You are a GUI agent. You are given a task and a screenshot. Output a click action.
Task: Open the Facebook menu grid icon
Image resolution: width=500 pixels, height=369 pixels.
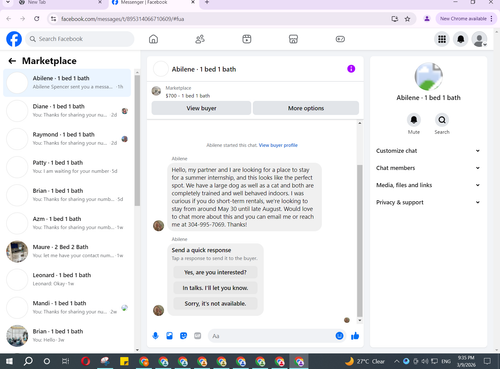[x=442, y=39]
